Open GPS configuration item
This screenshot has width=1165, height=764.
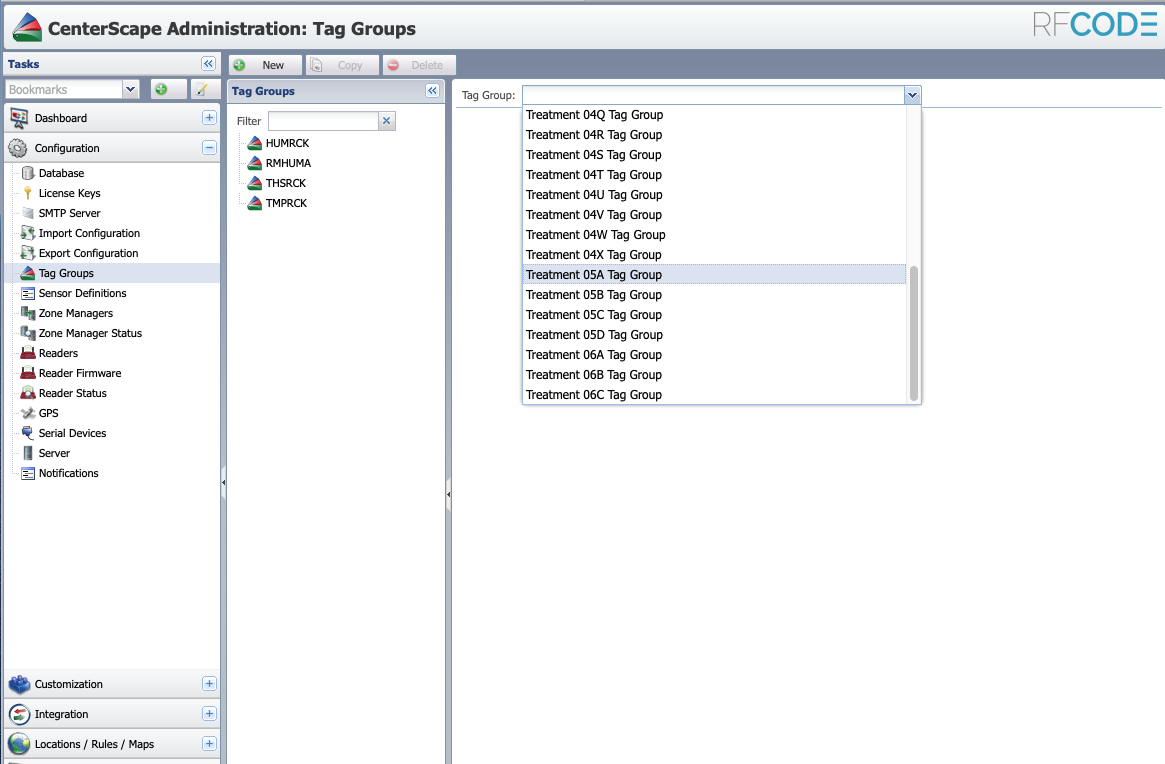(x=48, y=414)
